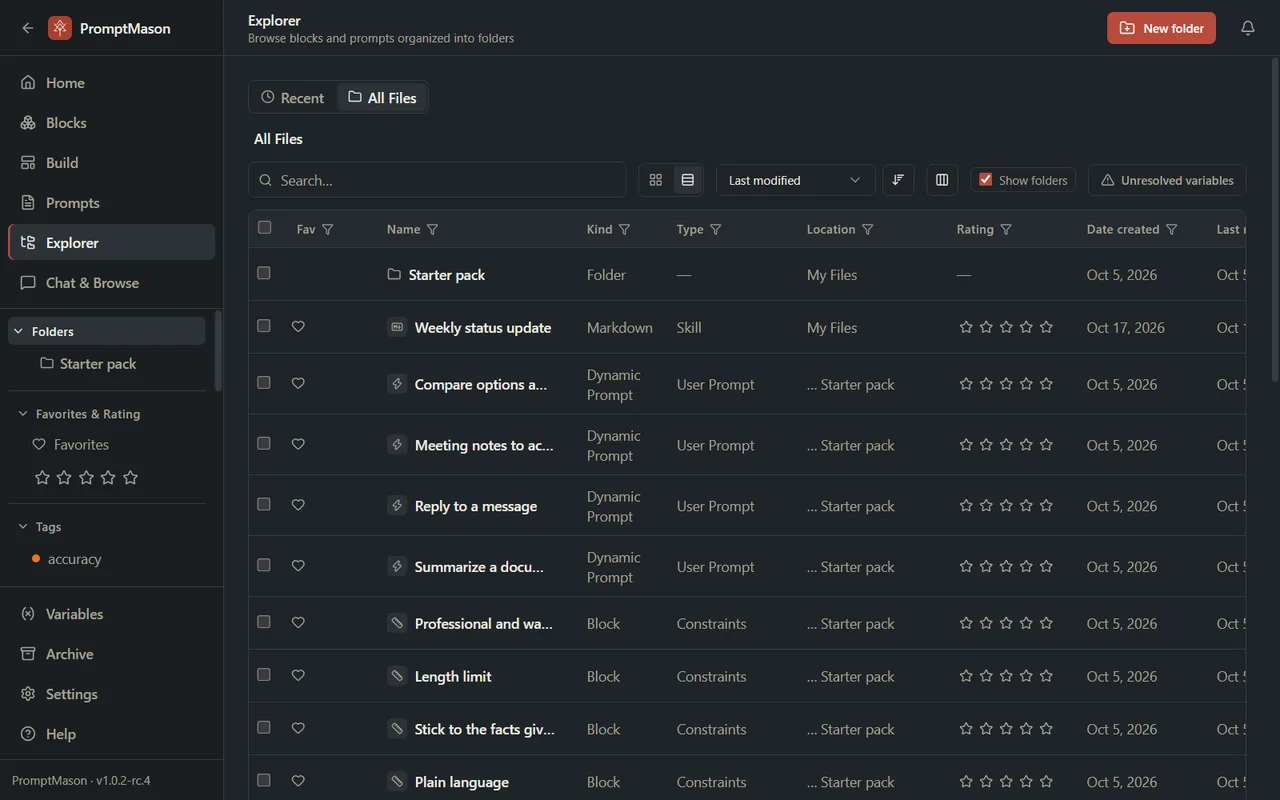Switch to the All Files tab
The height and width of the screenshot is (800, 1280).
tap(382, 97)
